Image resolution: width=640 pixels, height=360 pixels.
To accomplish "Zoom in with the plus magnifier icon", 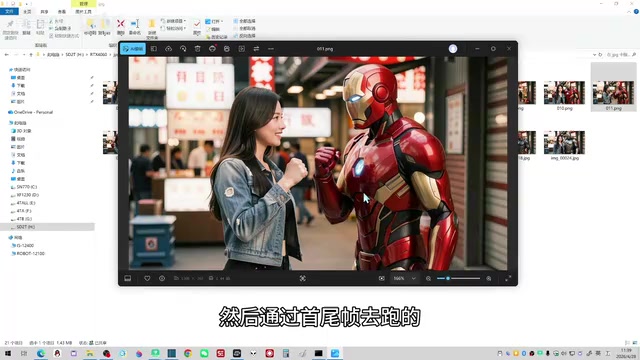I will tap(489, 278).
